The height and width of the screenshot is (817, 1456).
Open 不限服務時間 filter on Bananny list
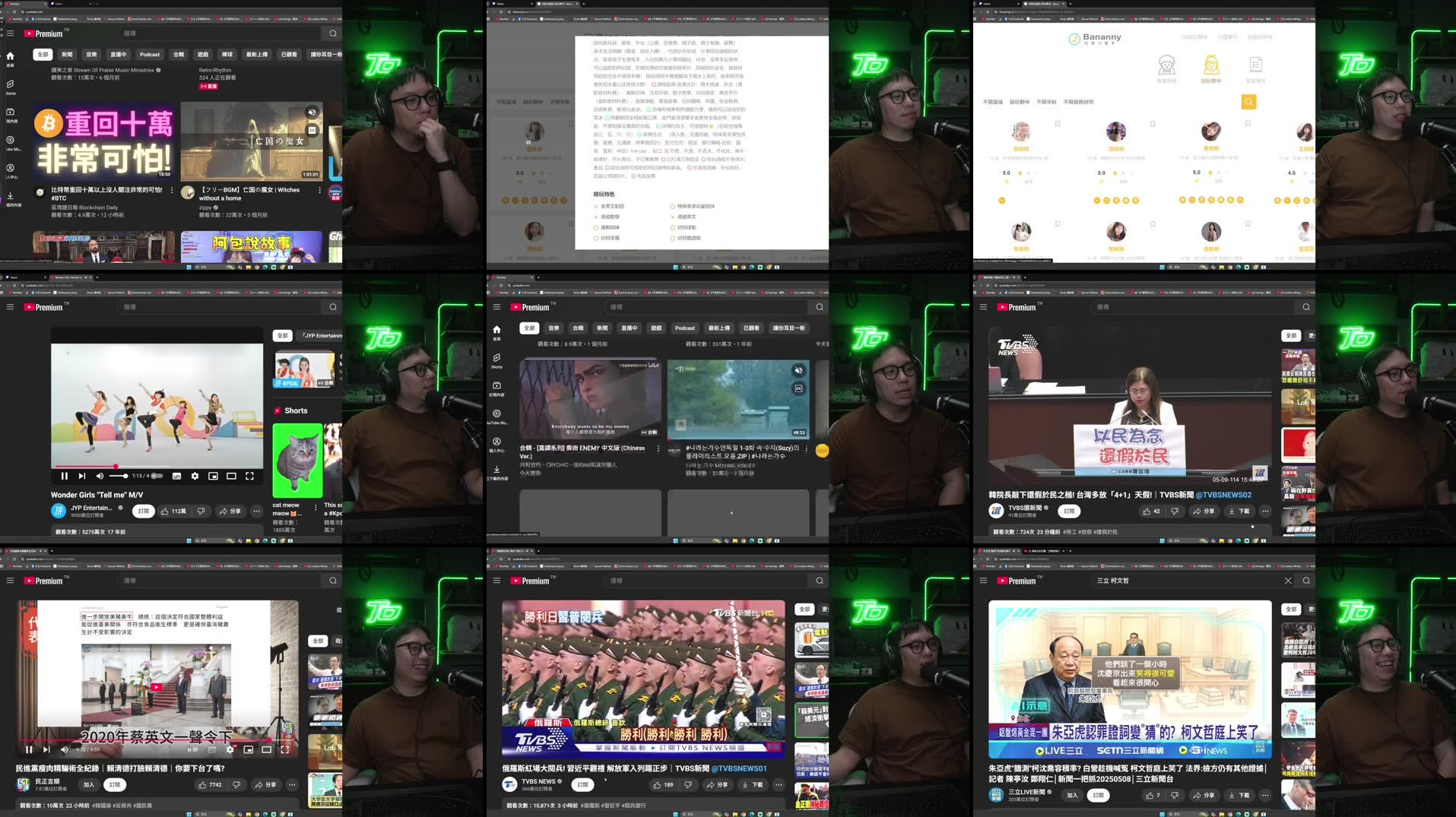1078,102
